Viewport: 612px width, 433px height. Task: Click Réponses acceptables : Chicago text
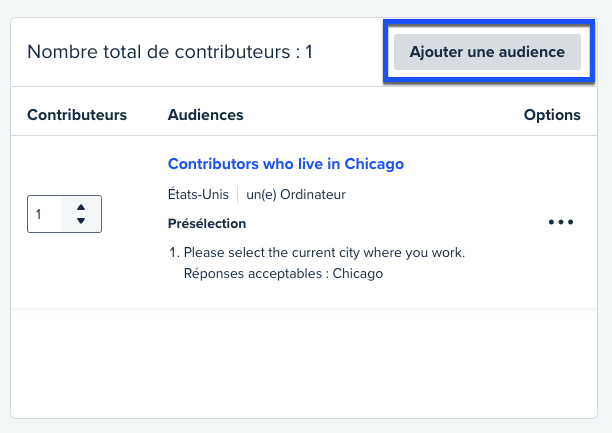pyautogui.click(x=283, y=273)
